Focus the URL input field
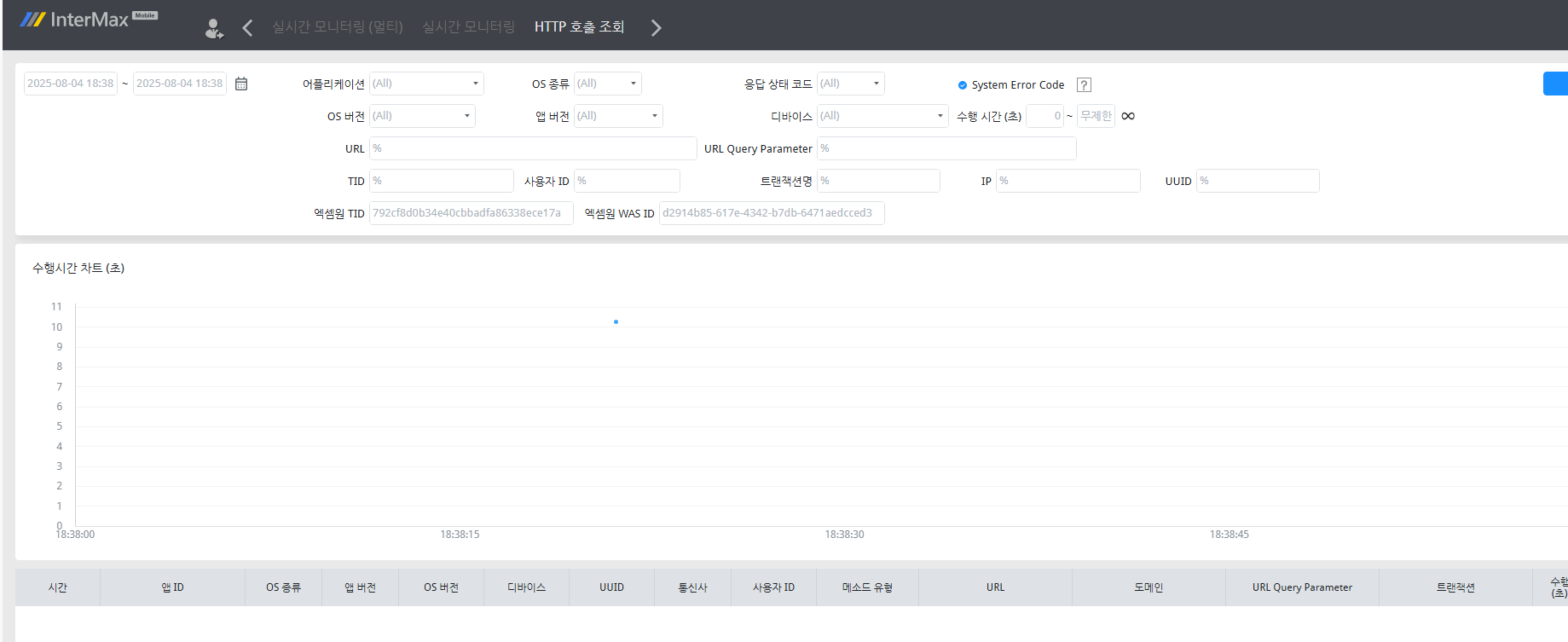 point(533,148)
